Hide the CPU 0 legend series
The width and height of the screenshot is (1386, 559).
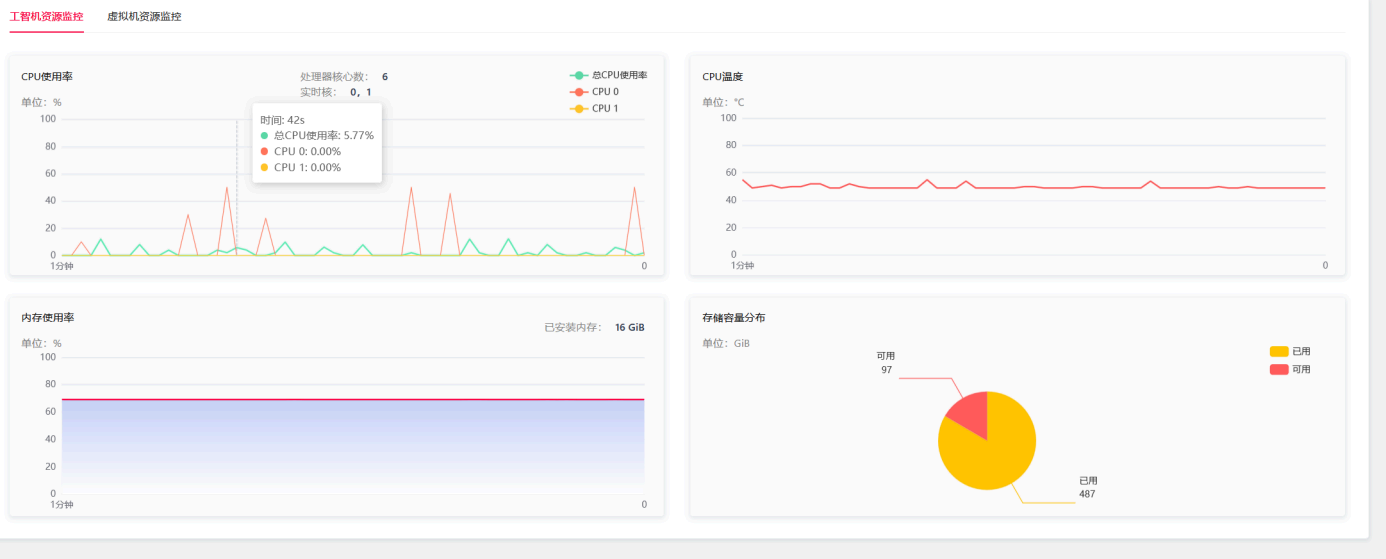595,92
